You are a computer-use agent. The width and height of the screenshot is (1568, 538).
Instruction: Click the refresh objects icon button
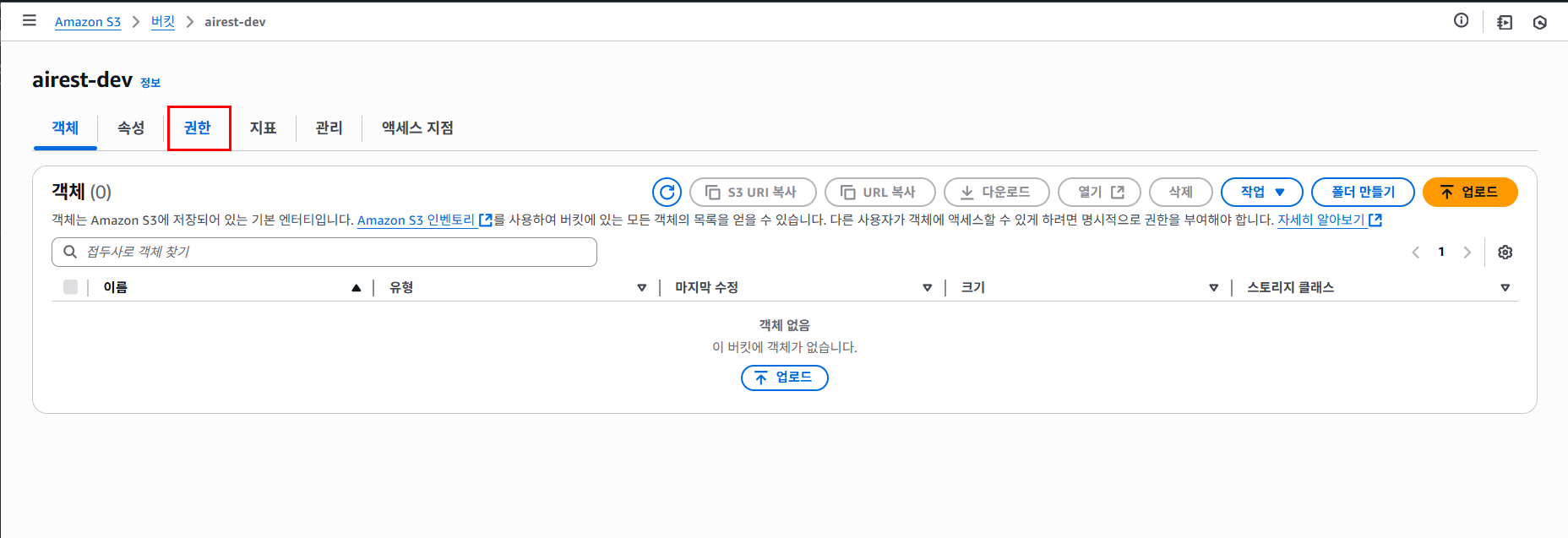[667, 192]
